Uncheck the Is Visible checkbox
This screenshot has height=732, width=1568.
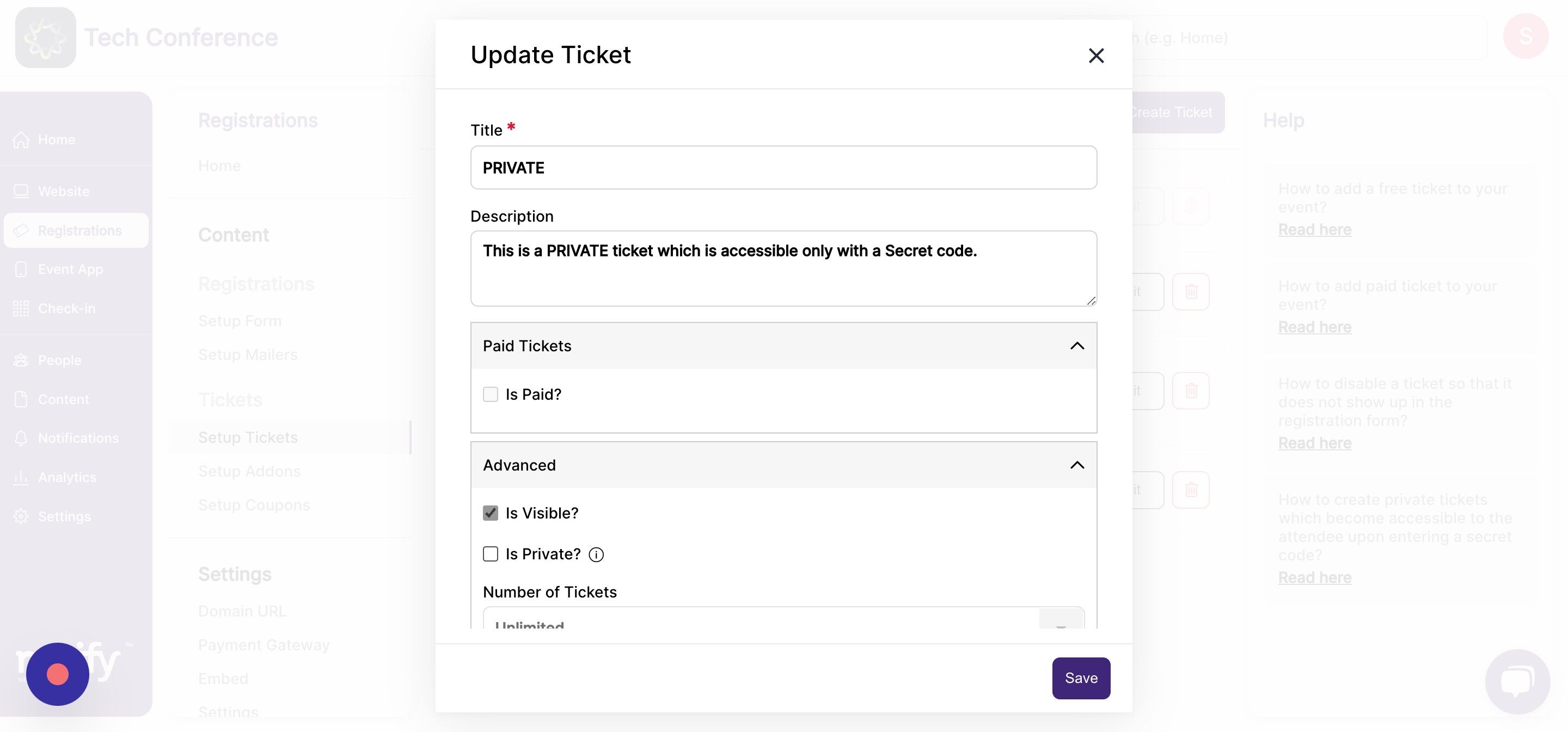pos(491,514)
